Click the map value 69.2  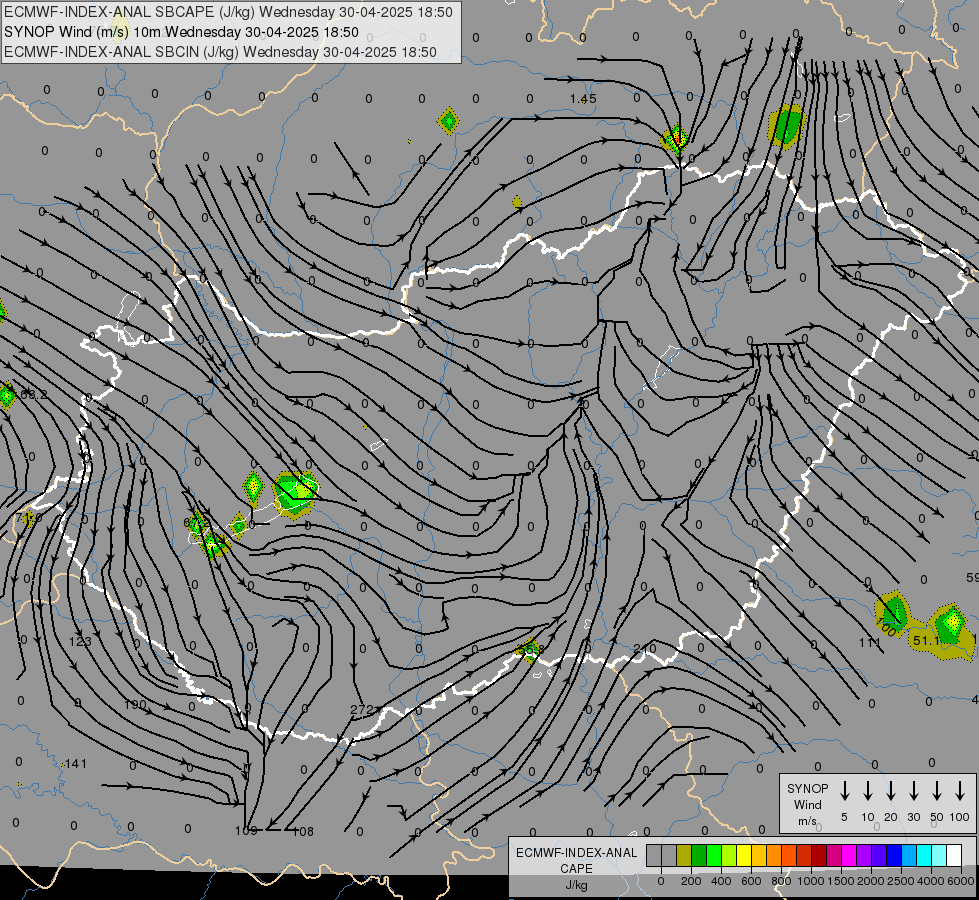[x=34, y=395]
